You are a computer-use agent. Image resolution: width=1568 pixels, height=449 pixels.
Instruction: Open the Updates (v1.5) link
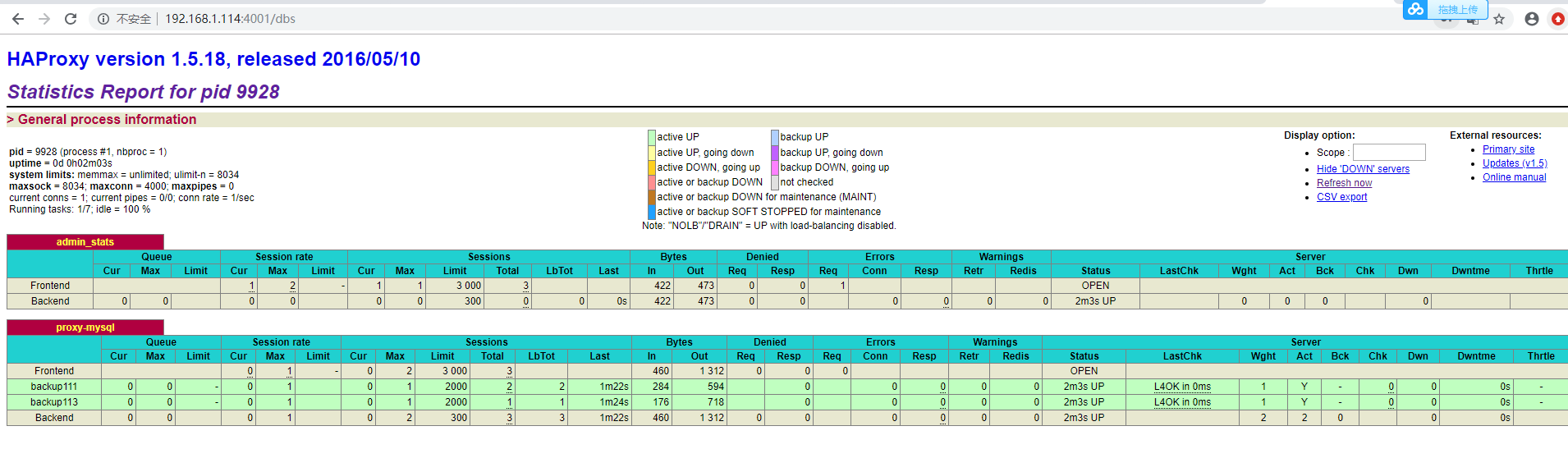[1515, 163]
